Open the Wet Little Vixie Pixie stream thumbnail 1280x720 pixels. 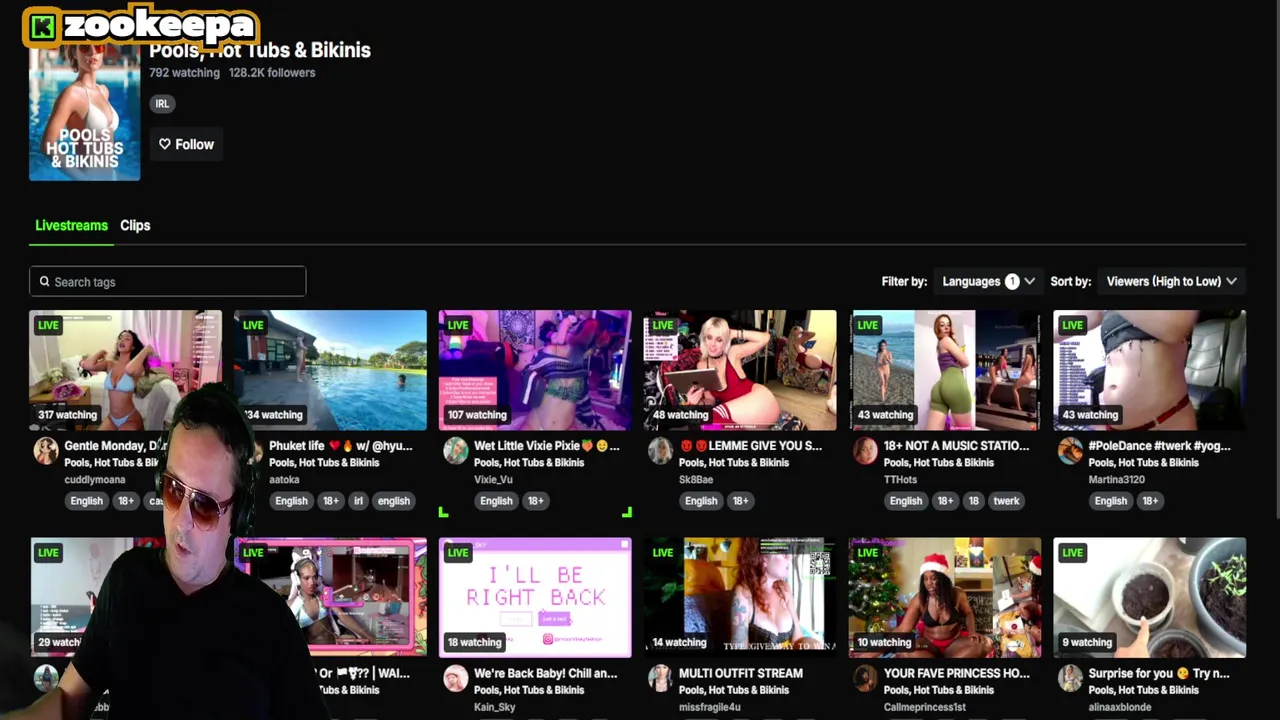click(x=535, y=370)
